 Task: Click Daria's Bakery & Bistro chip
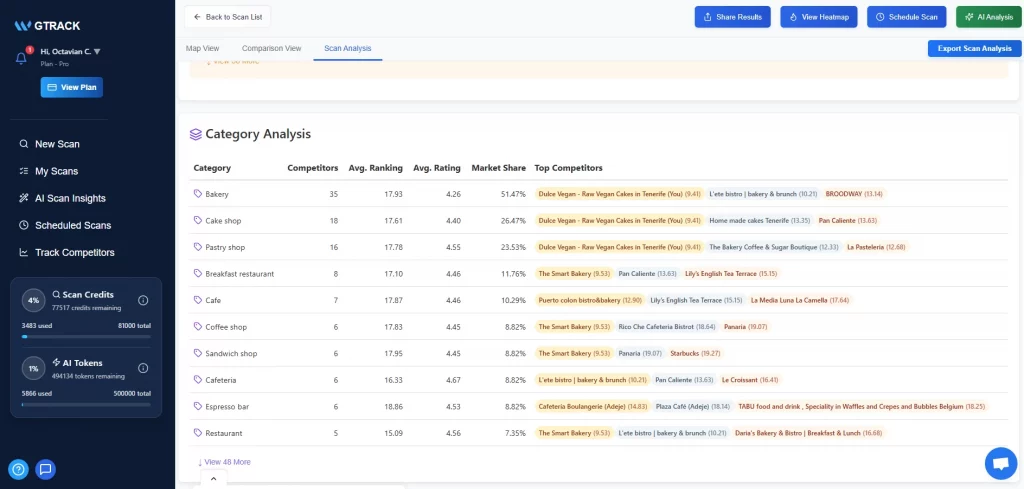pyautogui.click(x=808, y=433)
